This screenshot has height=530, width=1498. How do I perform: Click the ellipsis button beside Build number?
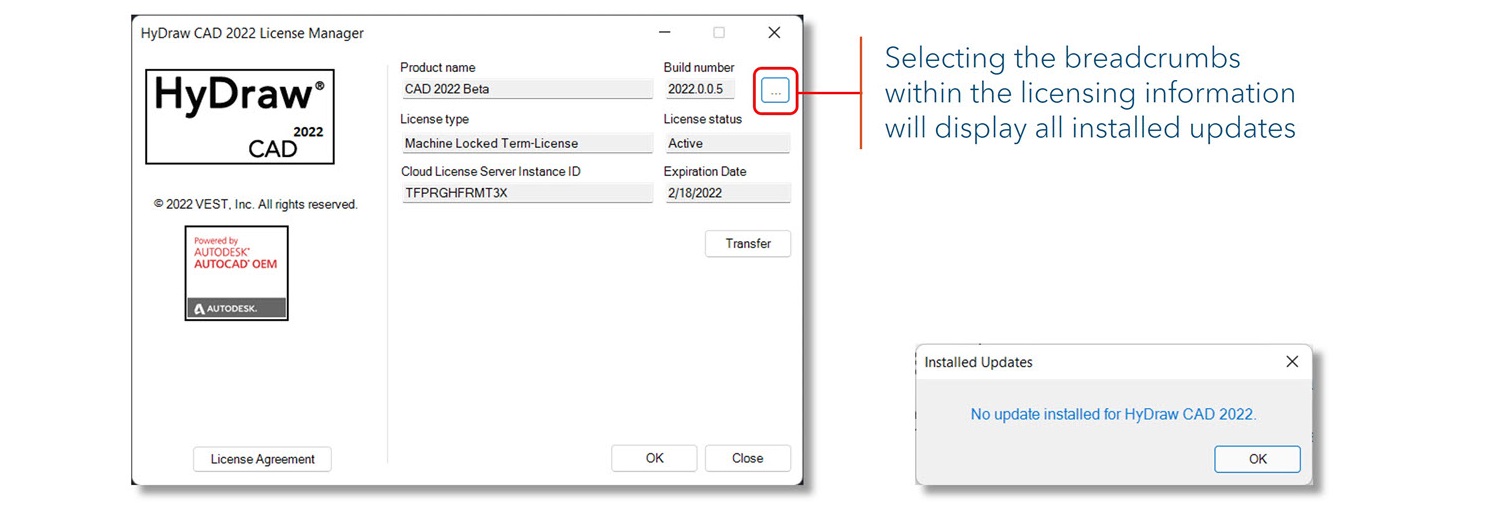point(775,91)
